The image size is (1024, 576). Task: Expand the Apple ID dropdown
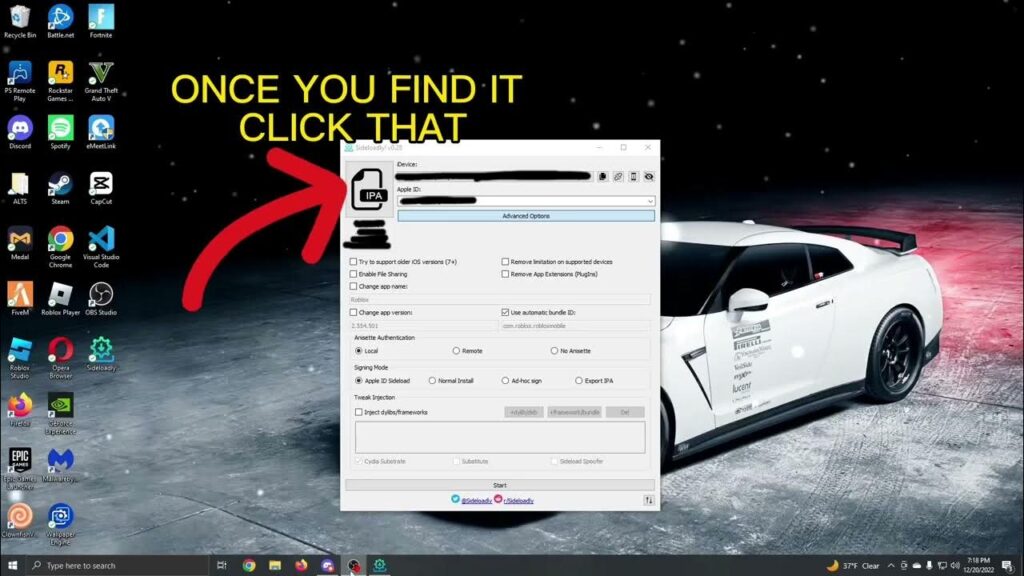click(x=526, y=201)
